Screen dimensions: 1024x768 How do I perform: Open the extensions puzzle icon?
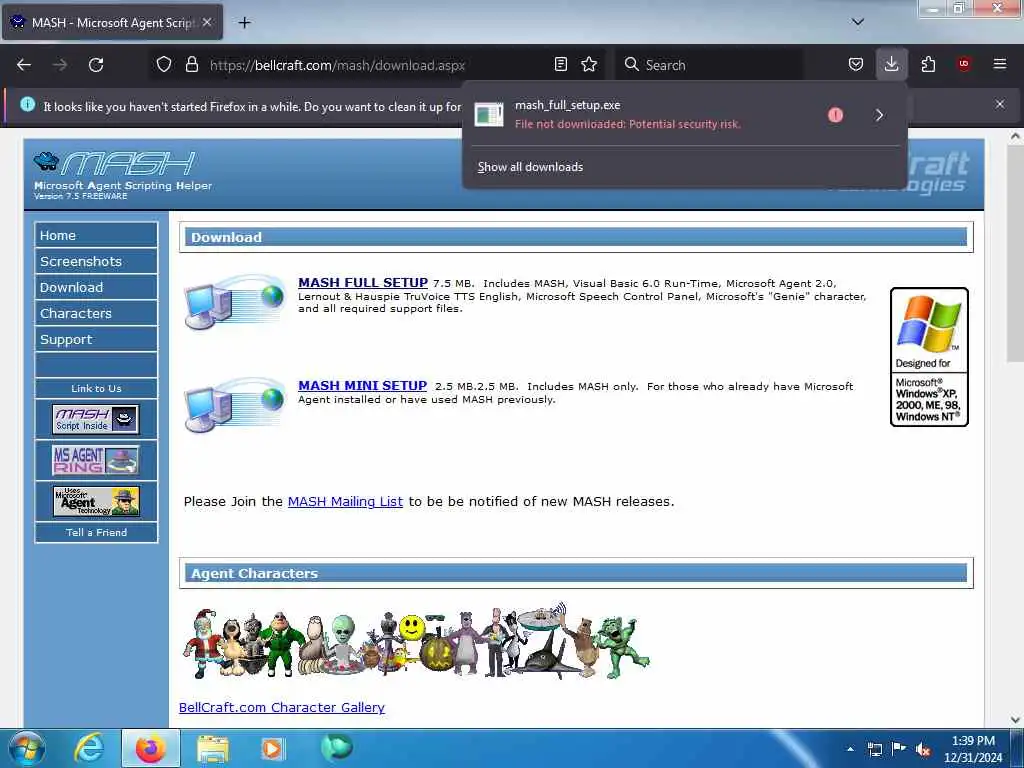coord(928,64)
